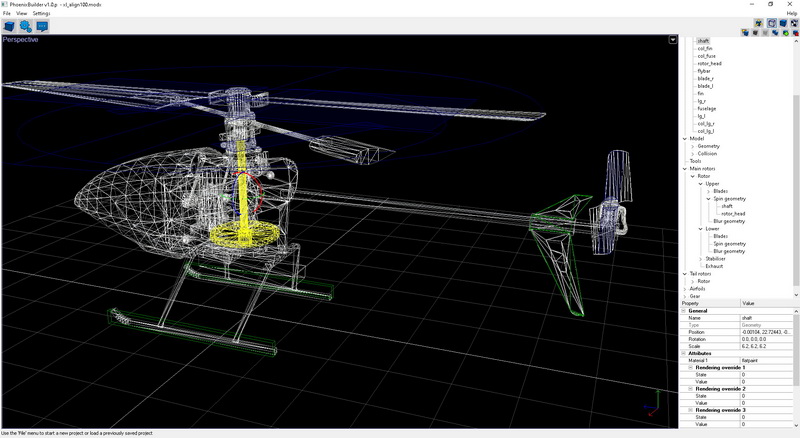Click the third blue screen toolbar icon

(42, 26)
